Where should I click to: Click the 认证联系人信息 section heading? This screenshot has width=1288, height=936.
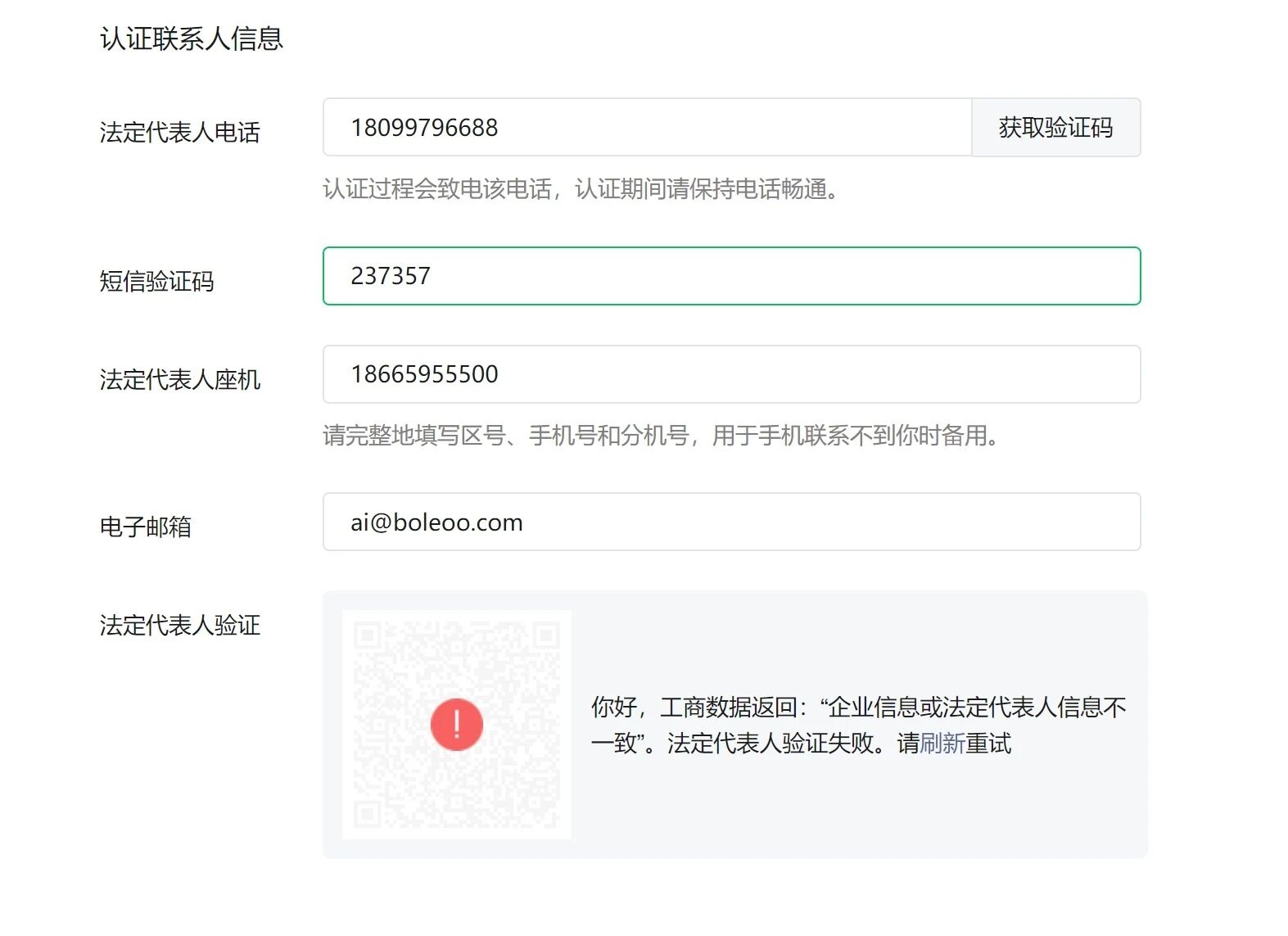[192, 38]
